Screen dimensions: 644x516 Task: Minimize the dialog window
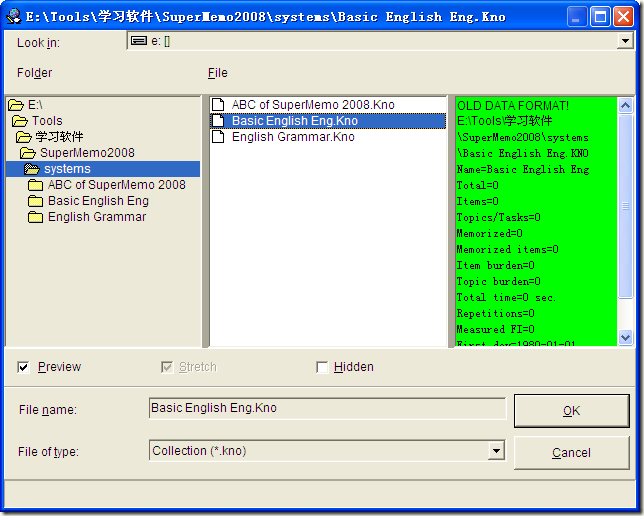coord(576,17)
